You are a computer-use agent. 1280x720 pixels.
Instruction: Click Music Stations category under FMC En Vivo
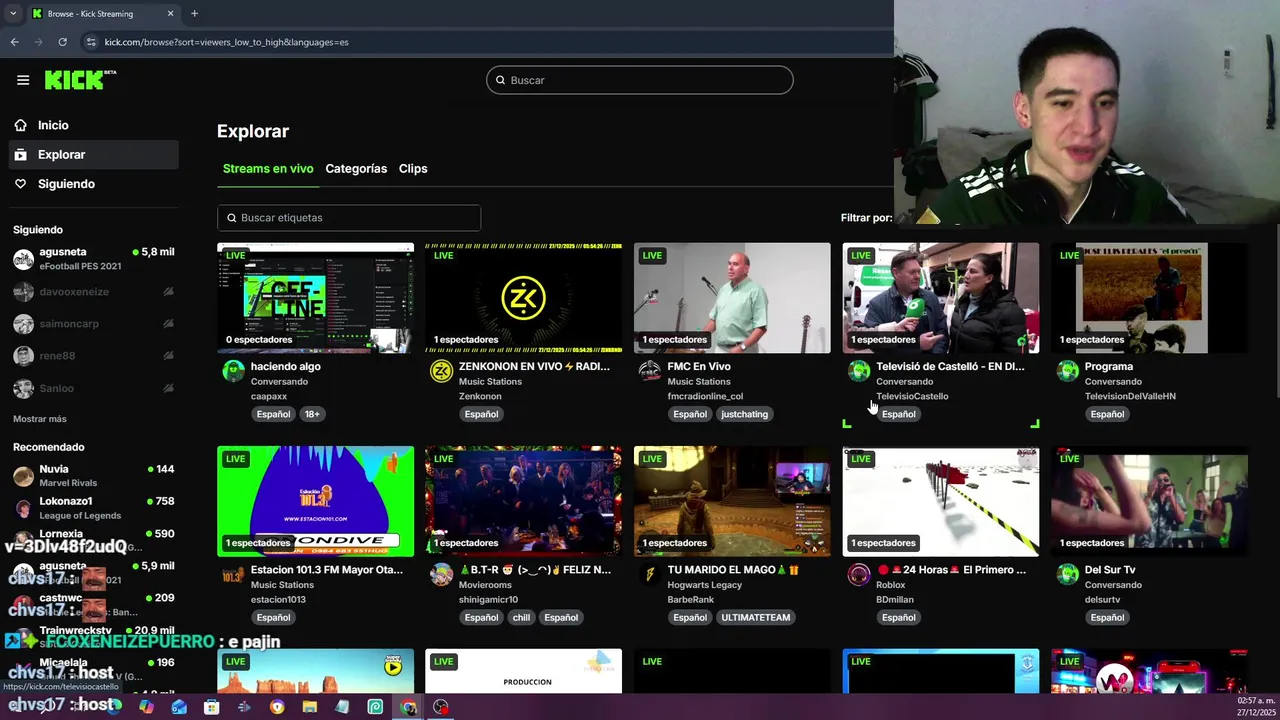pos(699,382)
